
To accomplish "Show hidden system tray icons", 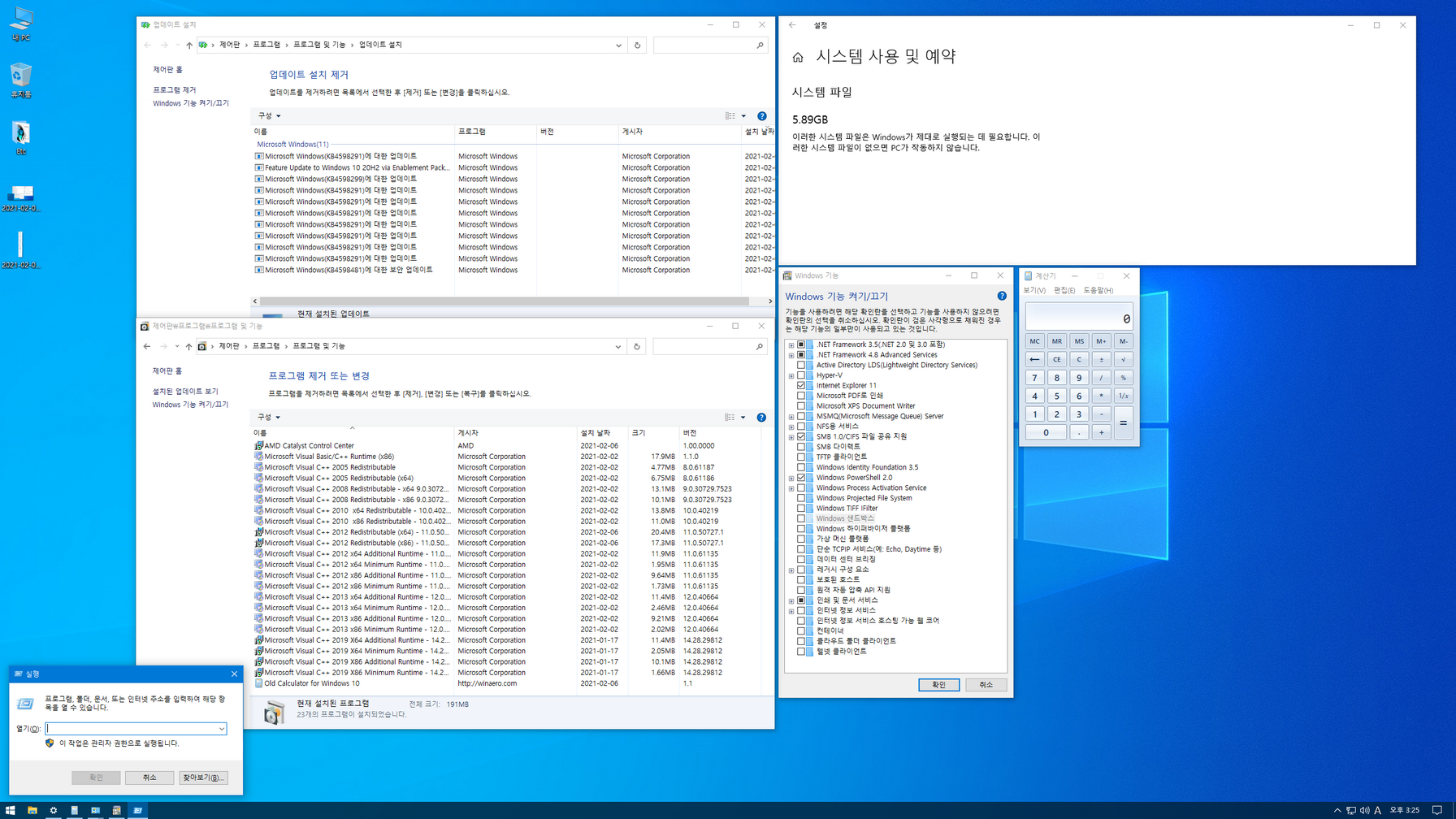I will tap(1337, 810).
